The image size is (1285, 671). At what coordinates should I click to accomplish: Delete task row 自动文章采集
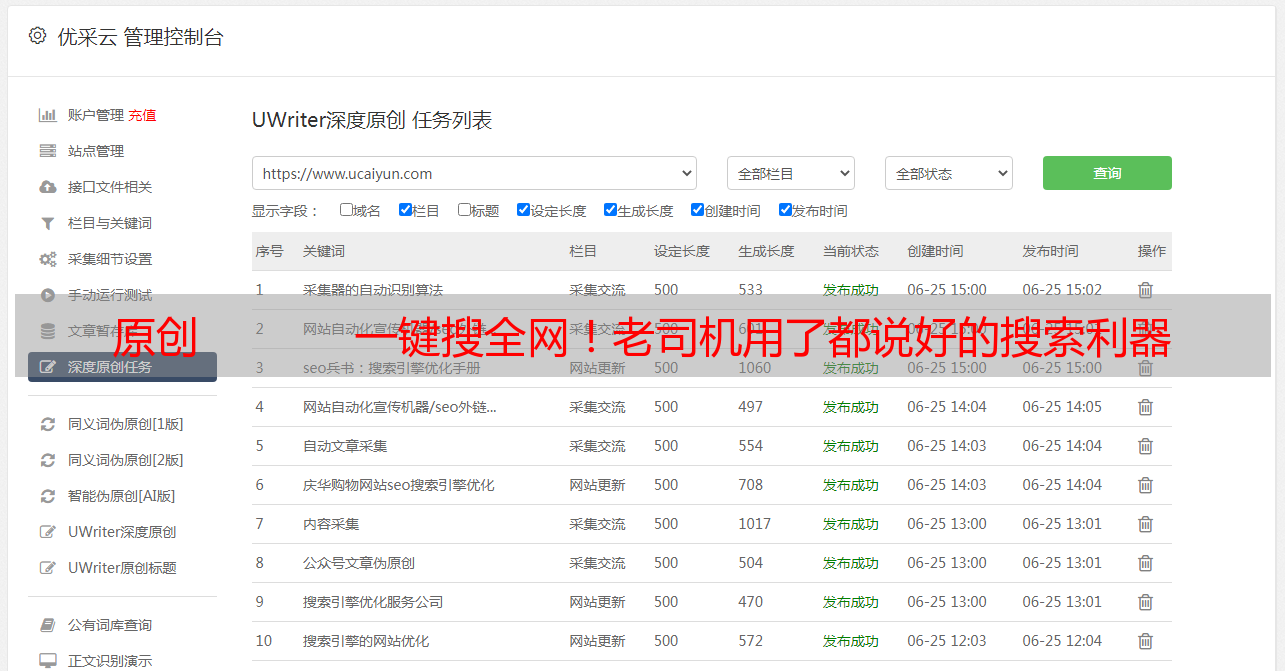coord(1145,446)
